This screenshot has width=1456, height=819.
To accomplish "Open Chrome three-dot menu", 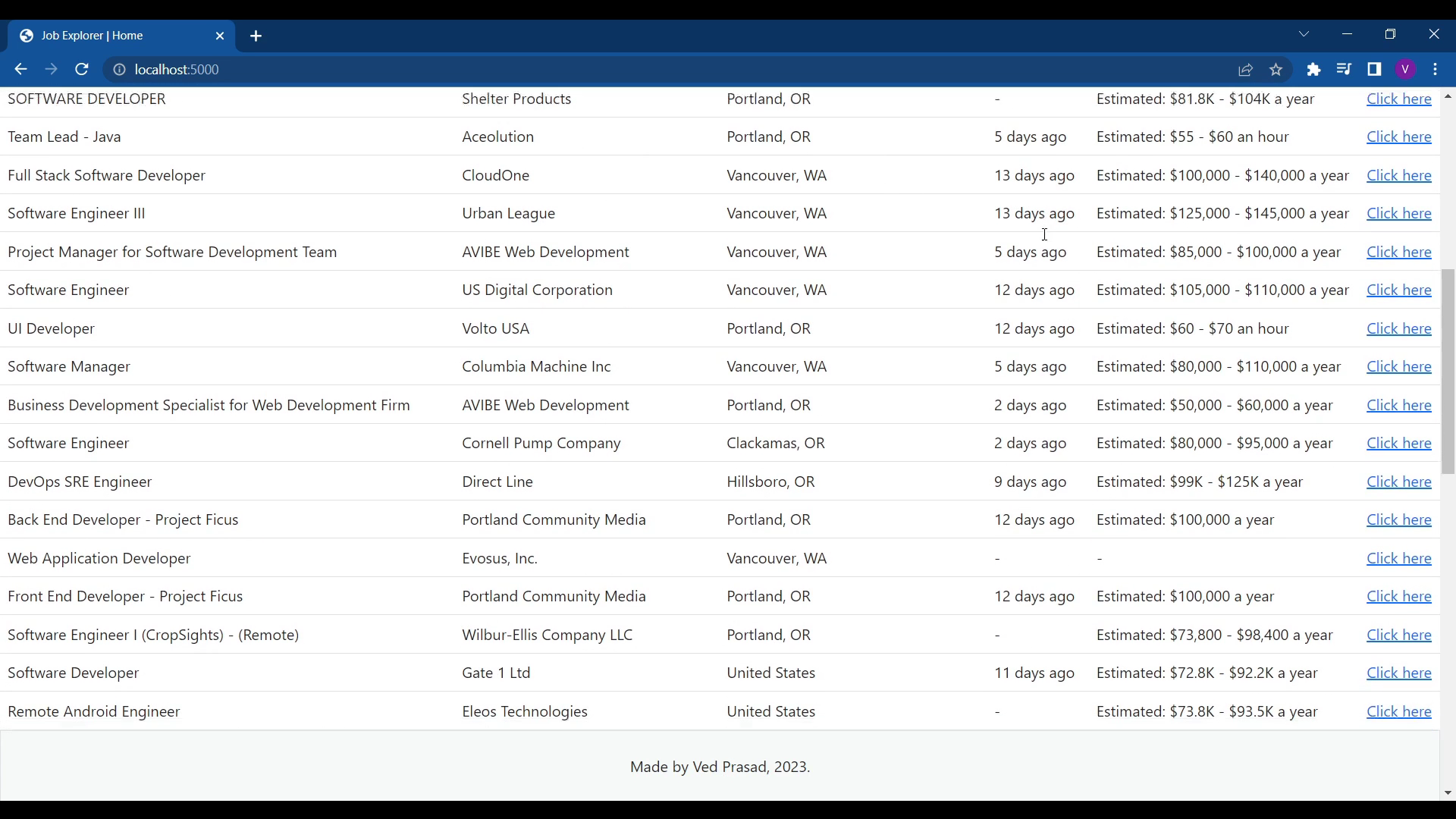I will [x=1436, y=70].
